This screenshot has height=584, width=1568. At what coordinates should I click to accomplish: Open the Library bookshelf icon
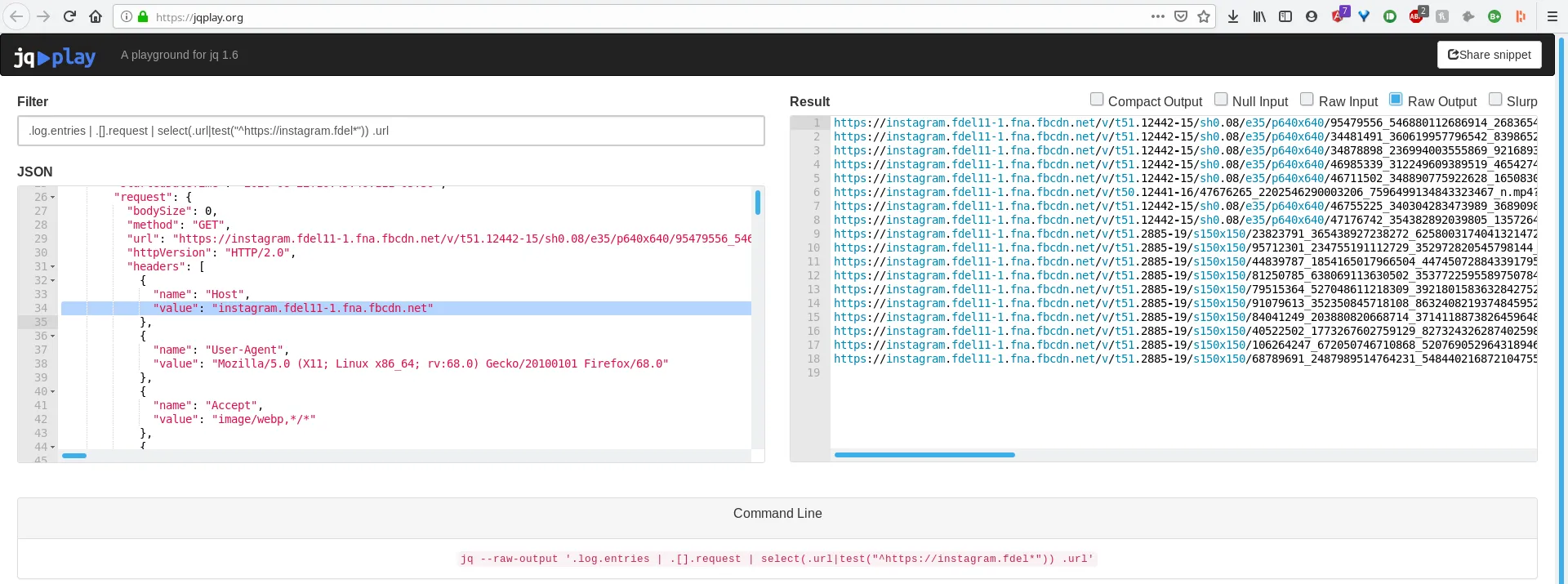tap(1259, 16)
